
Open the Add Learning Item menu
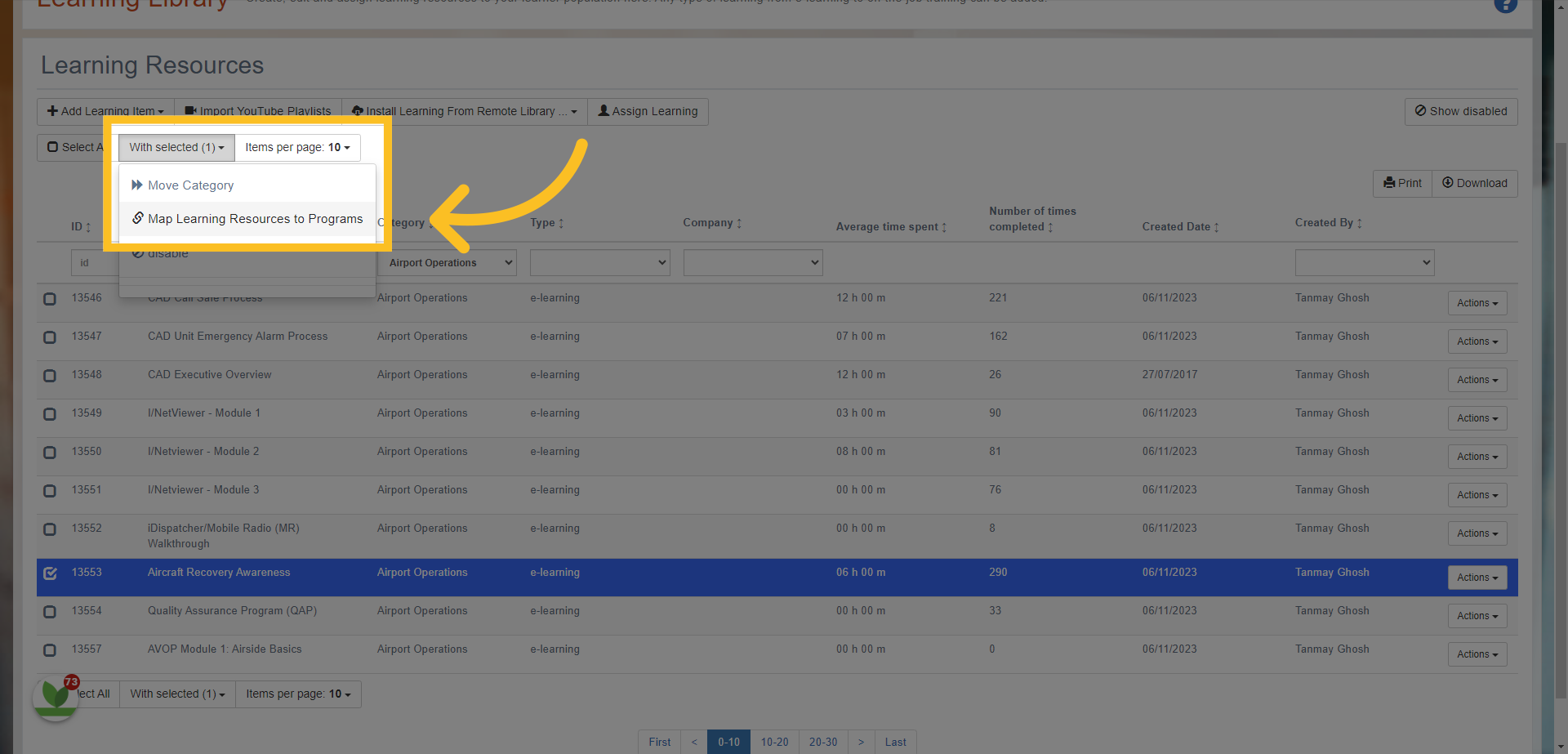pos(105,111)
